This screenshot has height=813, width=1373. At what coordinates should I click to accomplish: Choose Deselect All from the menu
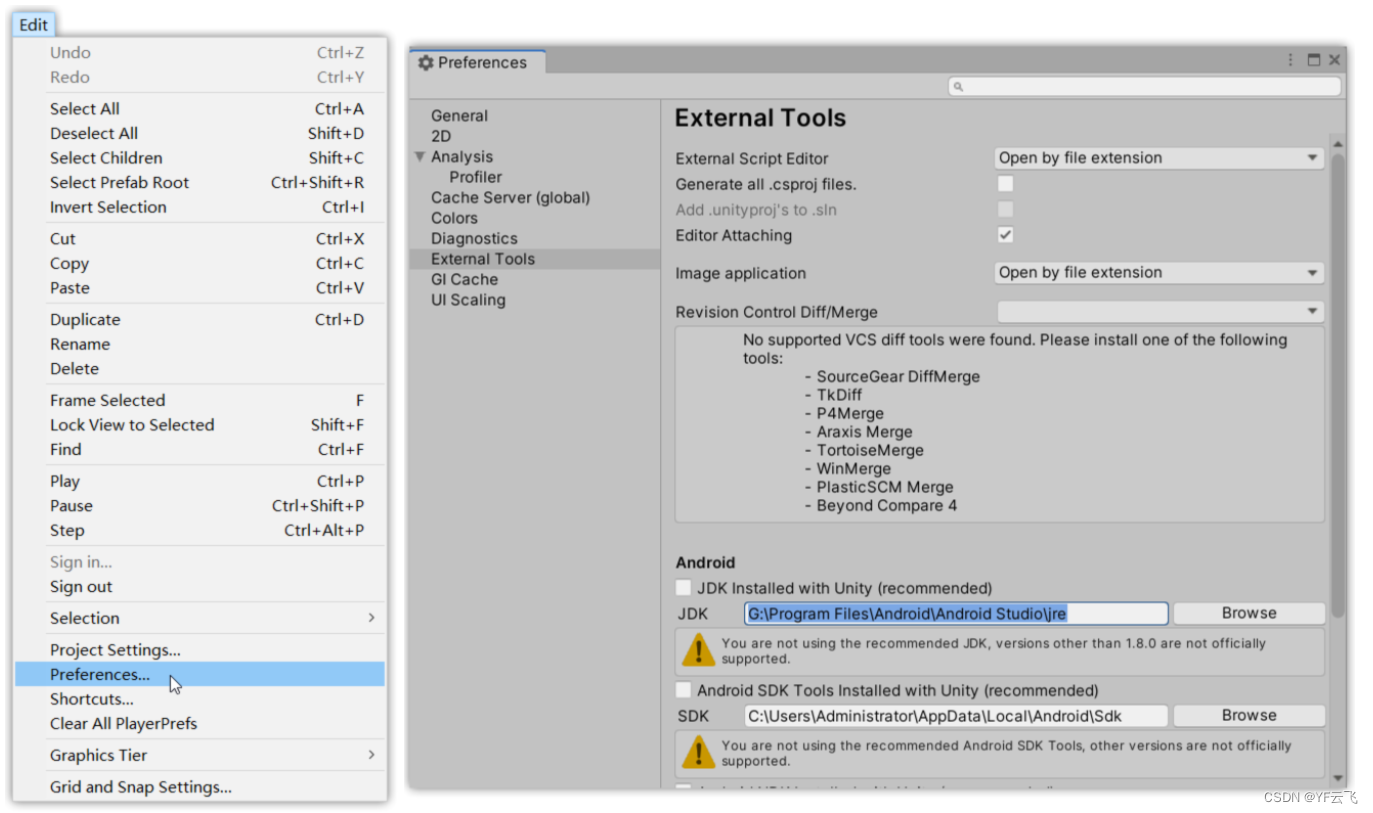tap(200, 133)
